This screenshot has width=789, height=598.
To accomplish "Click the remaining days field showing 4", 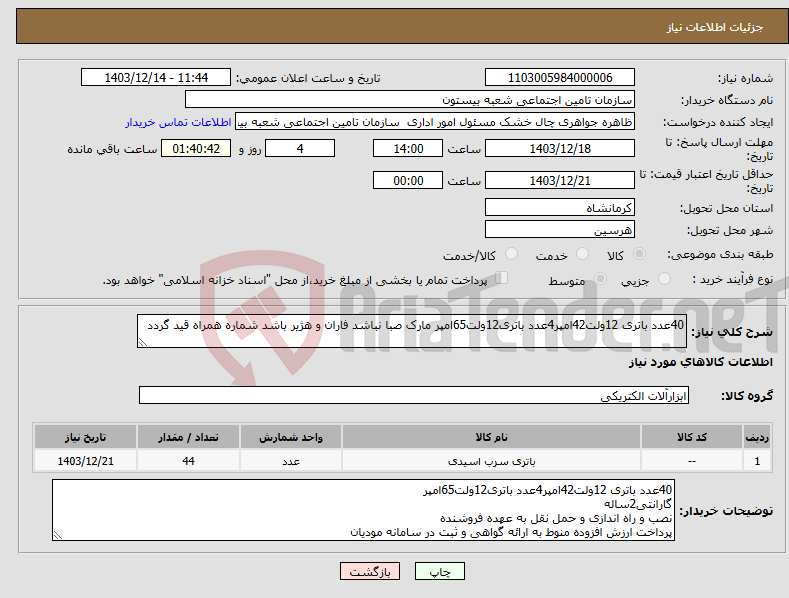I will (300, 148).
